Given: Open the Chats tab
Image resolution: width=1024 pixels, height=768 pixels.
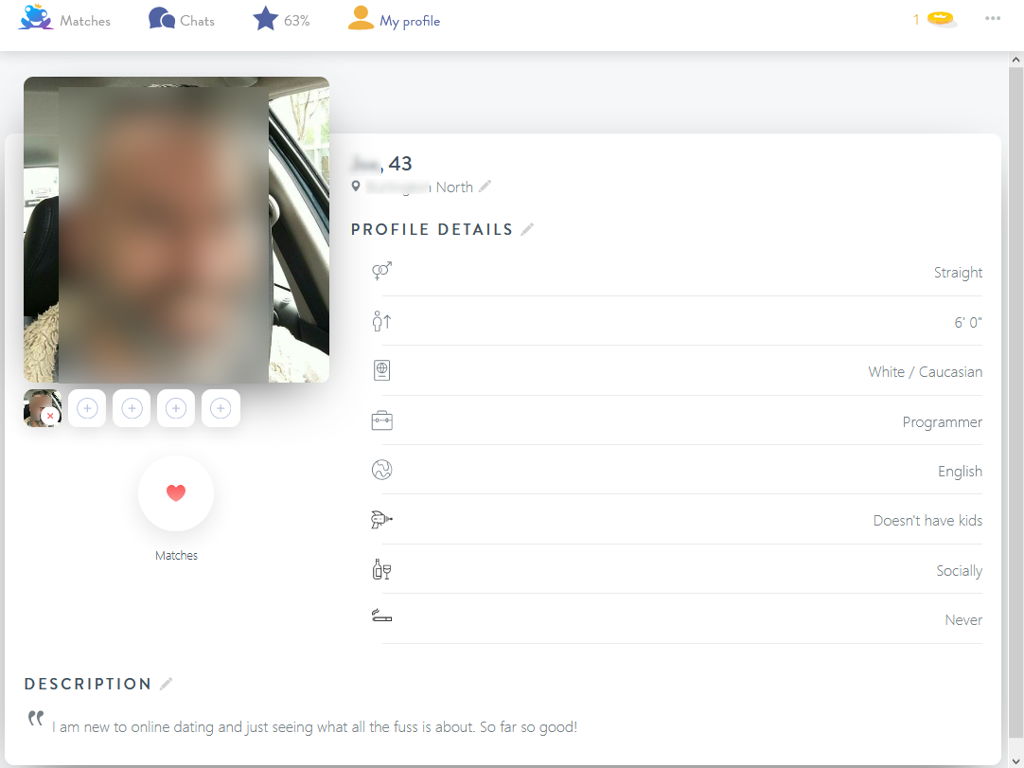Looking at the screenshot, I should pyautogui.click(x=182, y=20).
